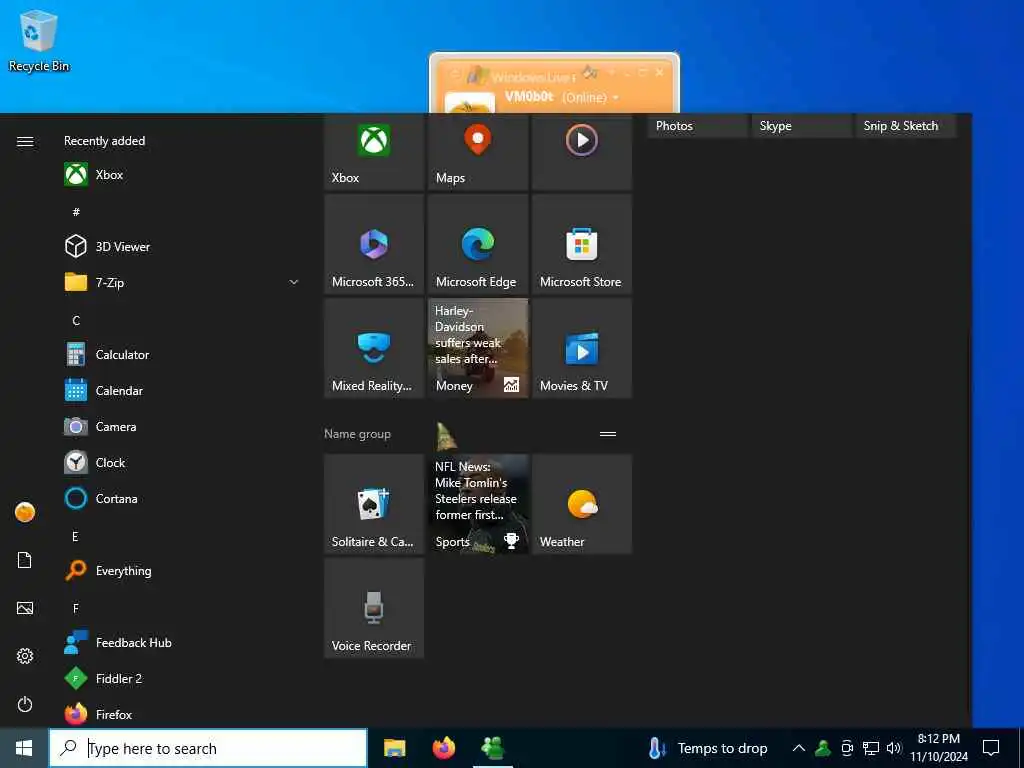Open the Everything search app
1024x768 pixels.
pos(183,571)
